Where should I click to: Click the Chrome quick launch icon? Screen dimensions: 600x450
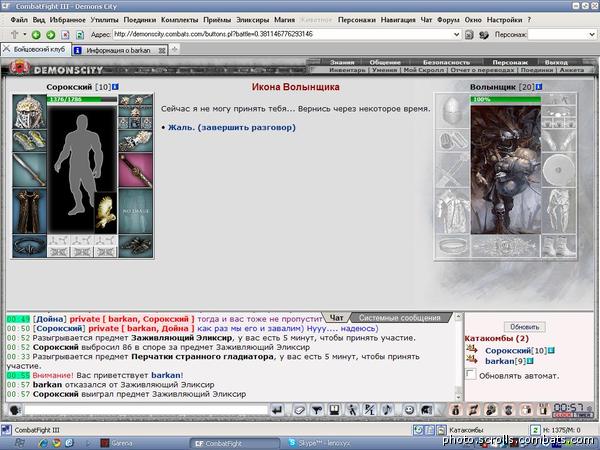[56, 443]
